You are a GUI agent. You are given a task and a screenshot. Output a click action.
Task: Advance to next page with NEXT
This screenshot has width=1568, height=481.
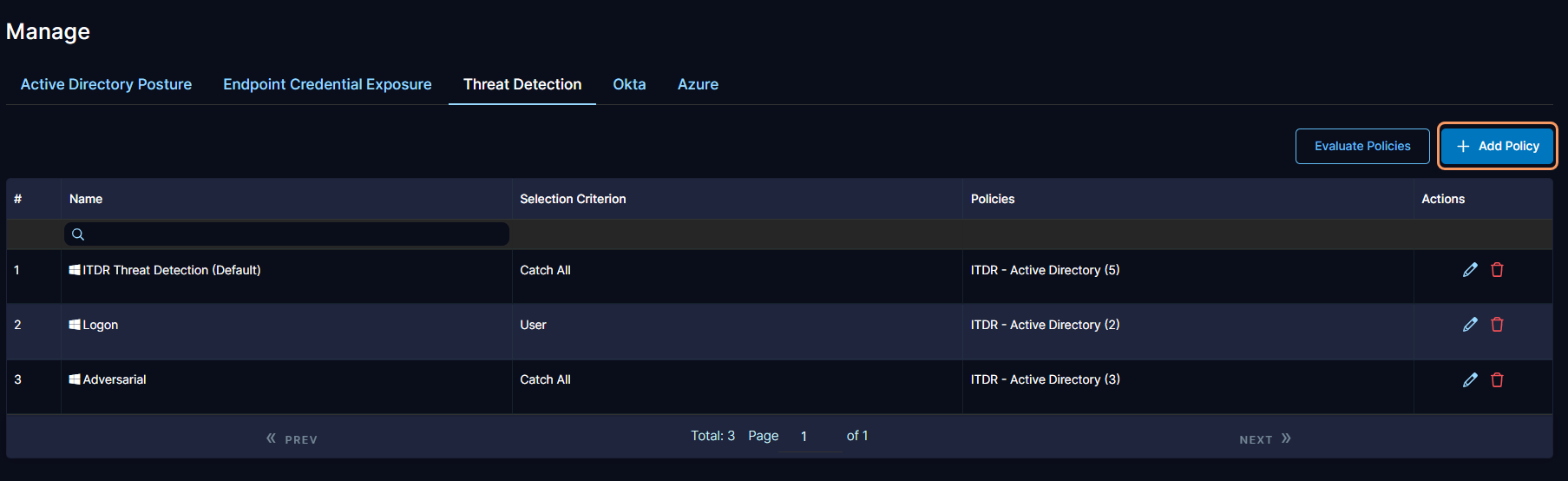1264,439
